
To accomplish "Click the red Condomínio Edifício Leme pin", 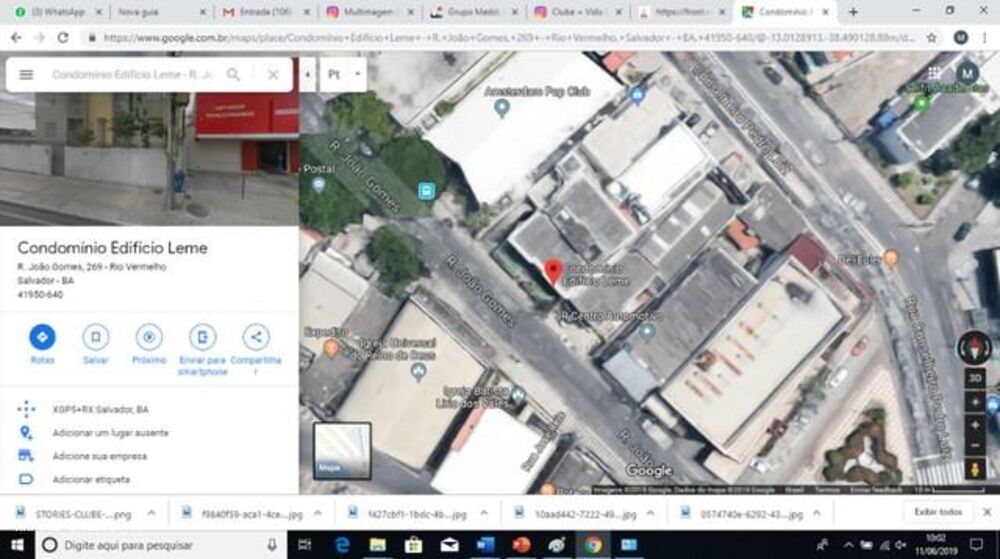I will point(553,272).
